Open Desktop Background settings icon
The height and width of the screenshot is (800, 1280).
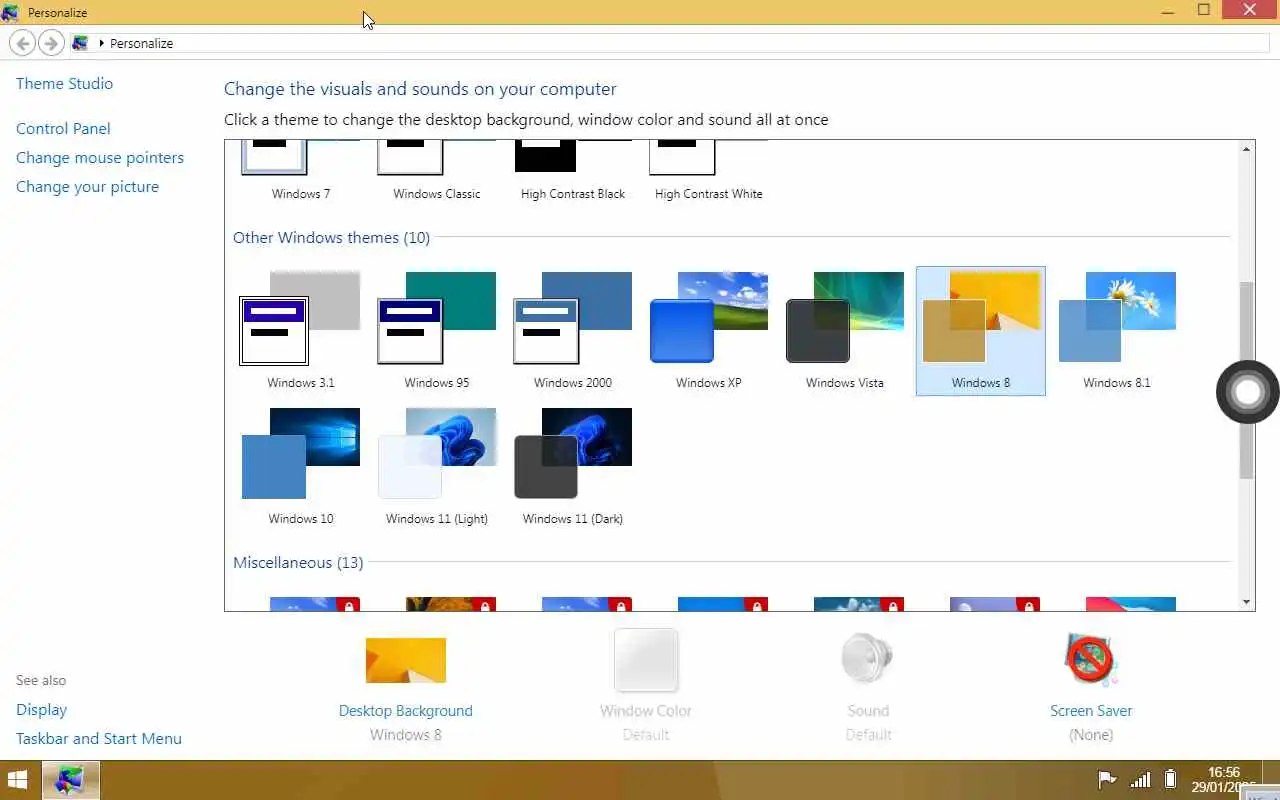405,661
